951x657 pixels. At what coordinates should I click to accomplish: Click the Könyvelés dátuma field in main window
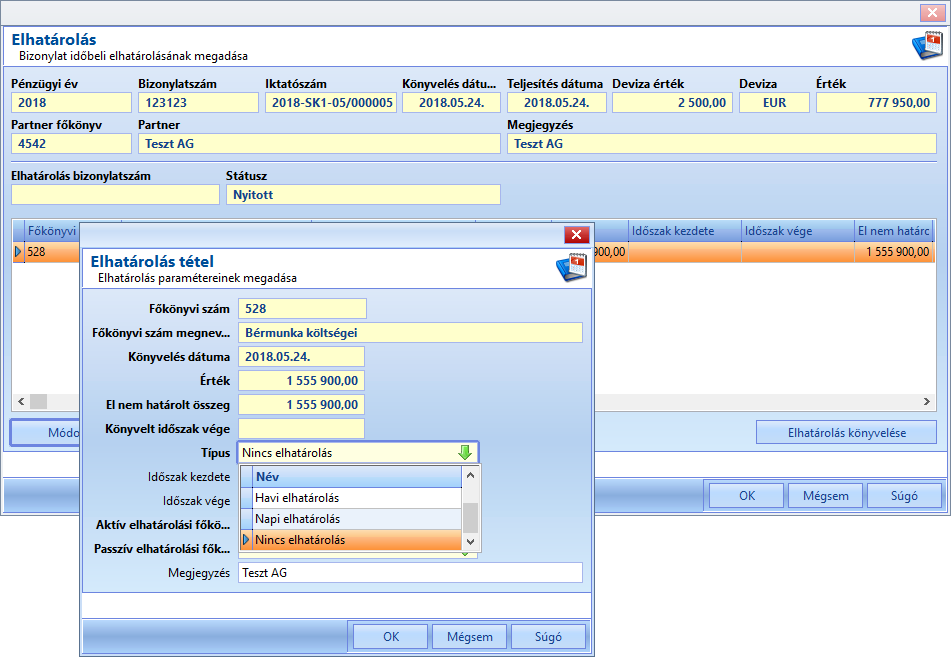click(x=451, y=103)
